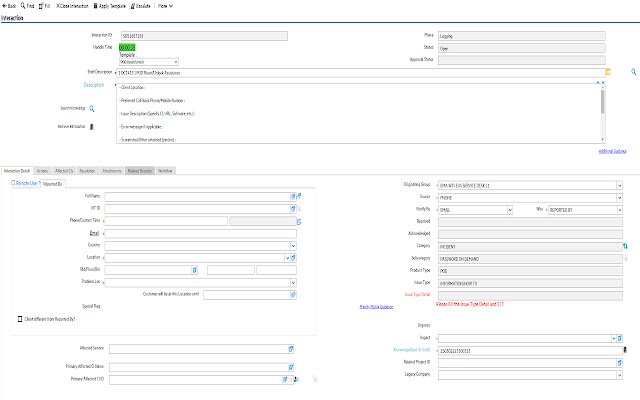Click the Category selector icon
Screen dimensions: 640x400
625,246
